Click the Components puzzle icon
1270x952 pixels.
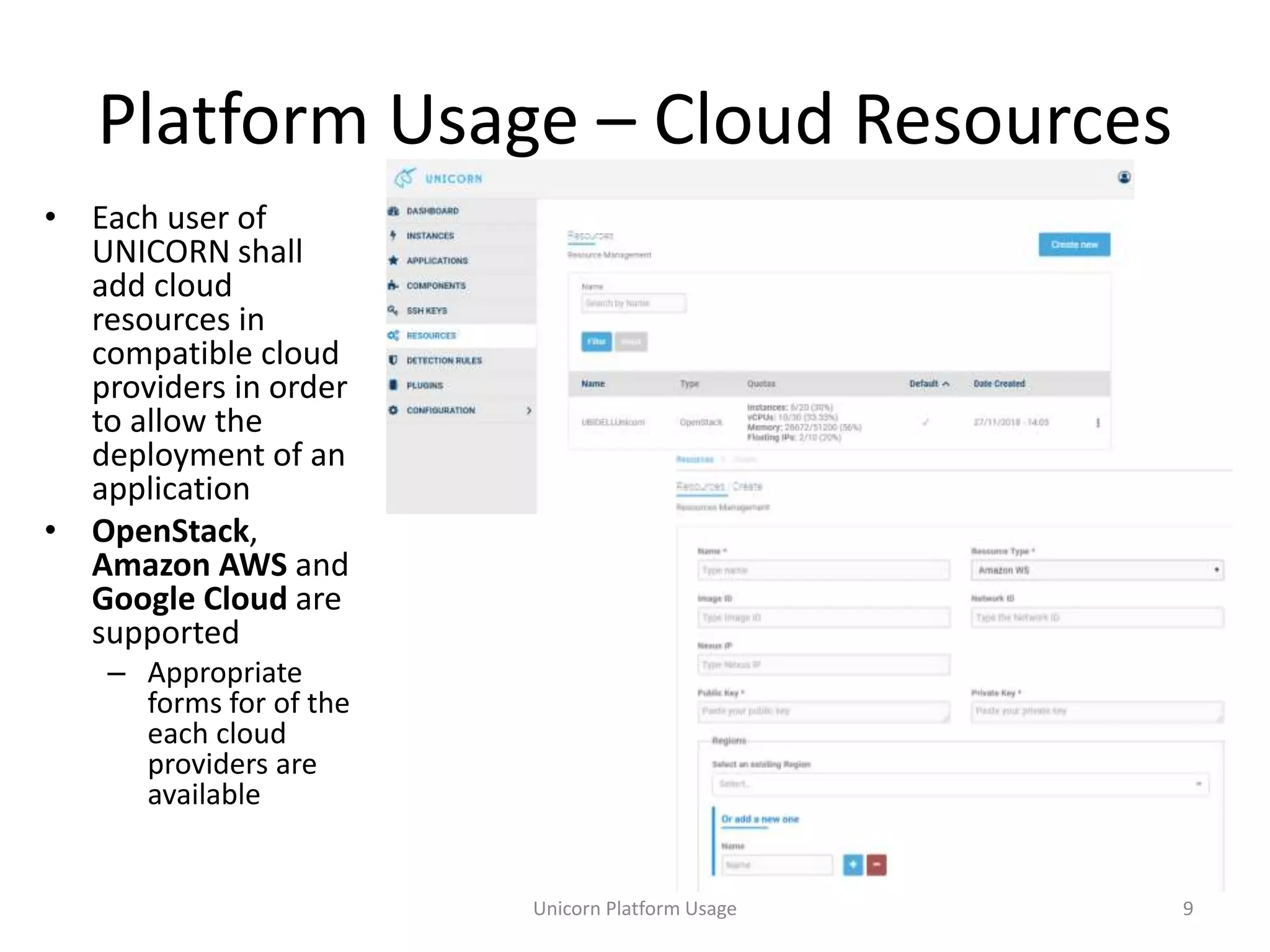pyautogui.click(x=393, y=285)
